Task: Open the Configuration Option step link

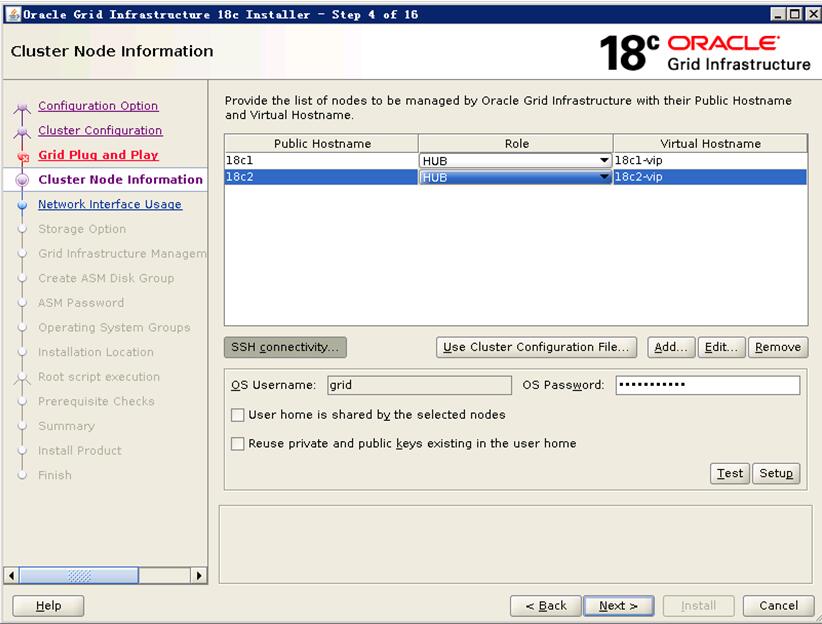Action: (98, 106)
